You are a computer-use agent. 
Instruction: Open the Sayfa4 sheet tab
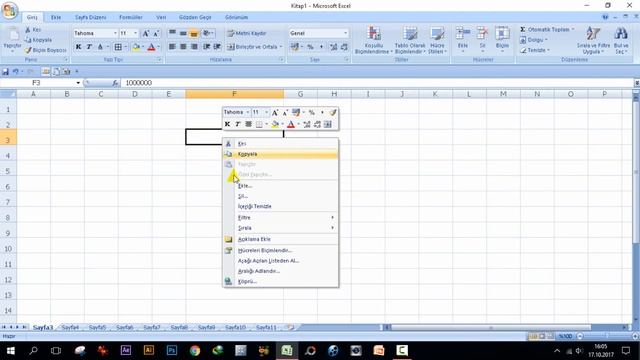(x=70, y=327)
